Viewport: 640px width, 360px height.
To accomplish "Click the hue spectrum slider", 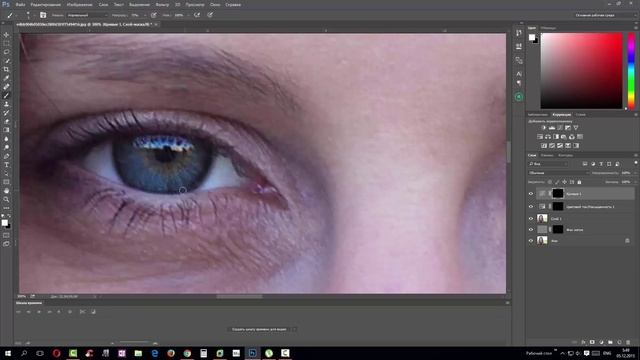I will coord(631,71).
